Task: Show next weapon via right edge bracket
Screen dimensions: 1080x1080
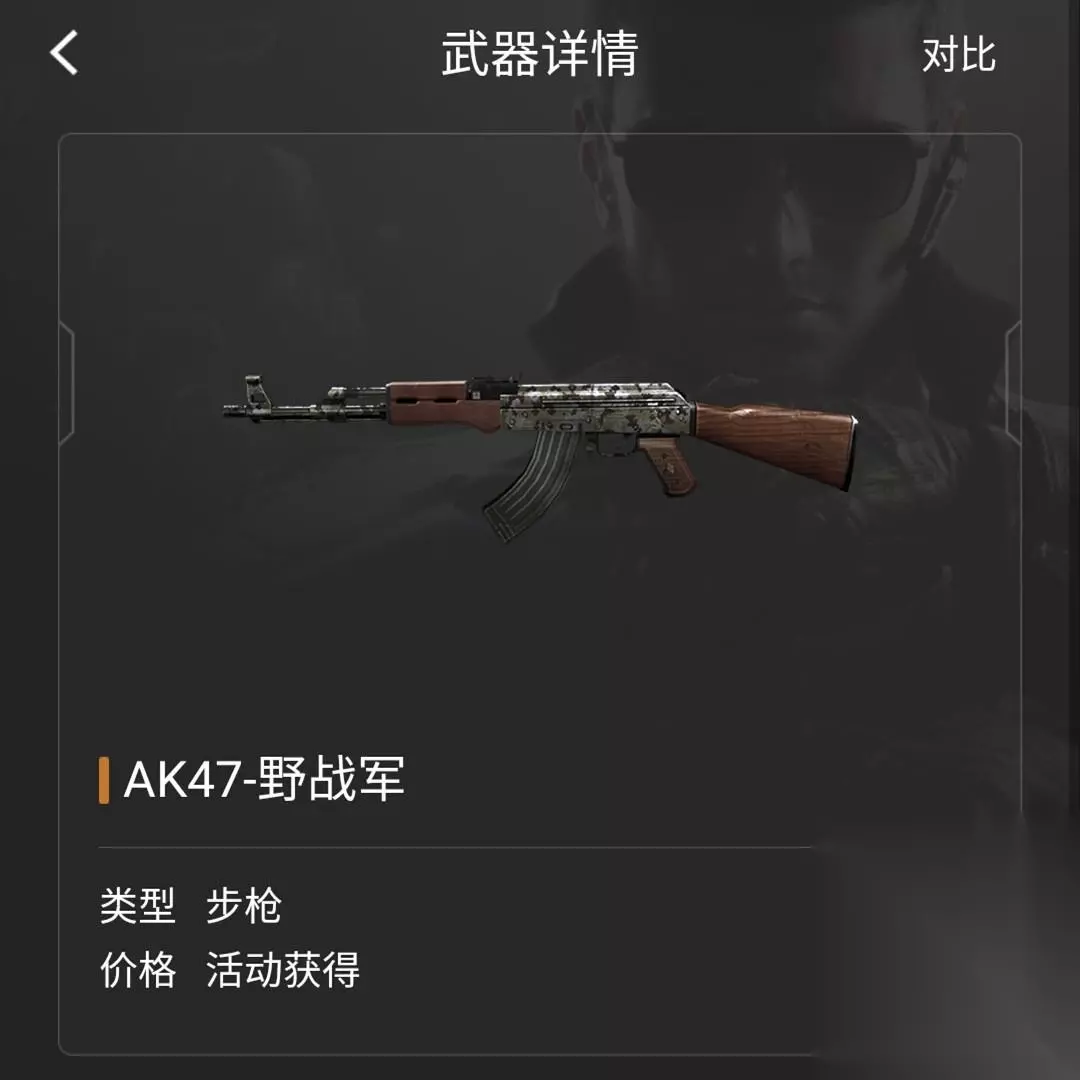Action: (x=1013, y=383)
